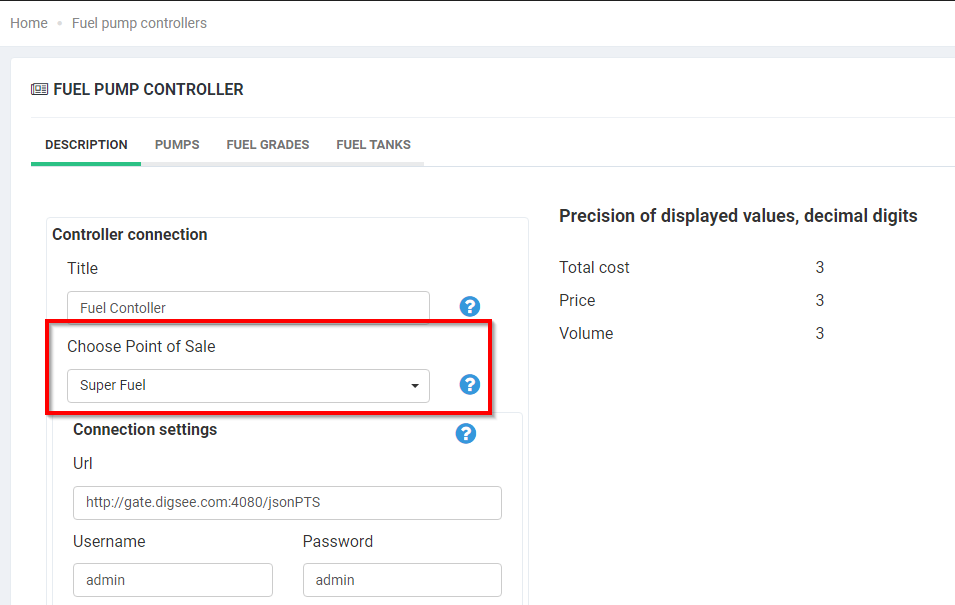
Task: Open the Choose Point of Sale dropdown
Action: pyautogui.click(x=248, y=385)
